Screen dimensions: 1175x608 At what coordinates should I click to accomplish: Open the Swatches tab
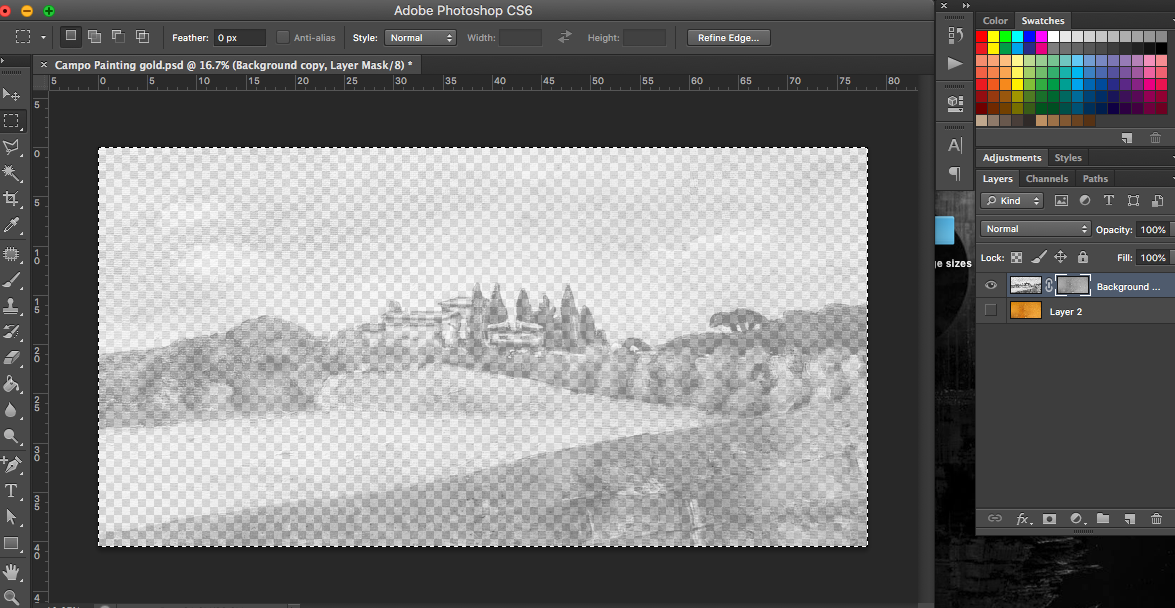1042,20
